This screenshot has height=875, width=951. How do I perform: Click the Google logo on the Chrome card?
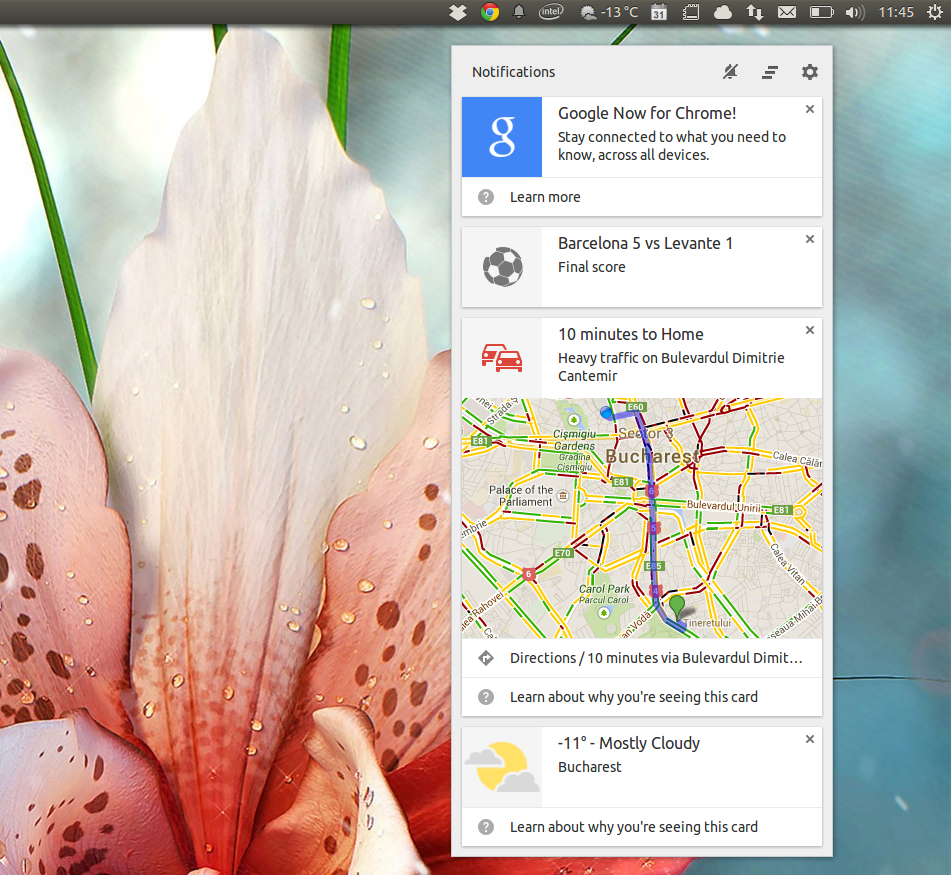click(501, 137)
